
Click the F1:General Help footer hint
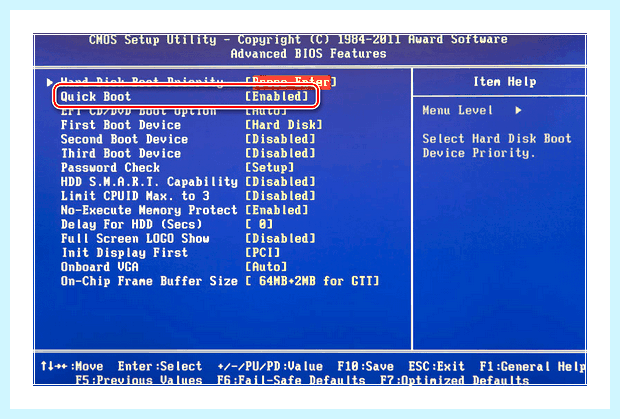tap(532, 366)
